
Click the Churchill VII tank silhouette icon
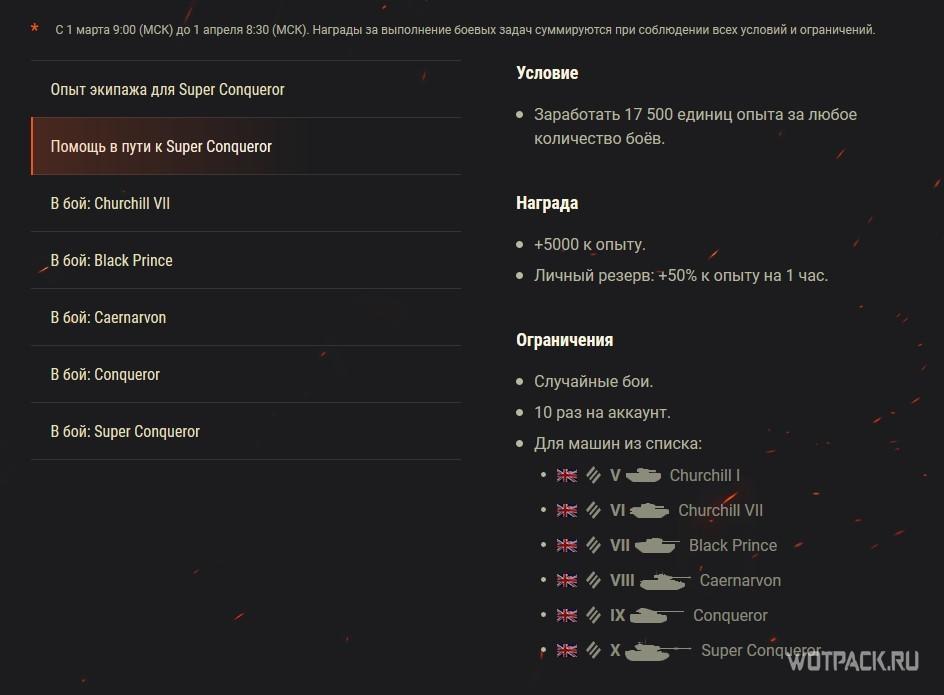(650, 511)
